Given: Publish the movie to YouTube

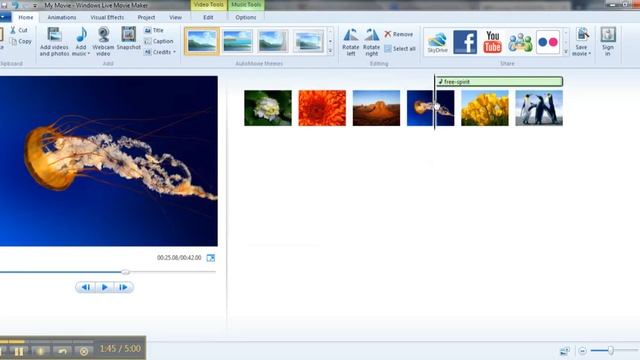Looking at the screenshot, I should tap(493, 42).
